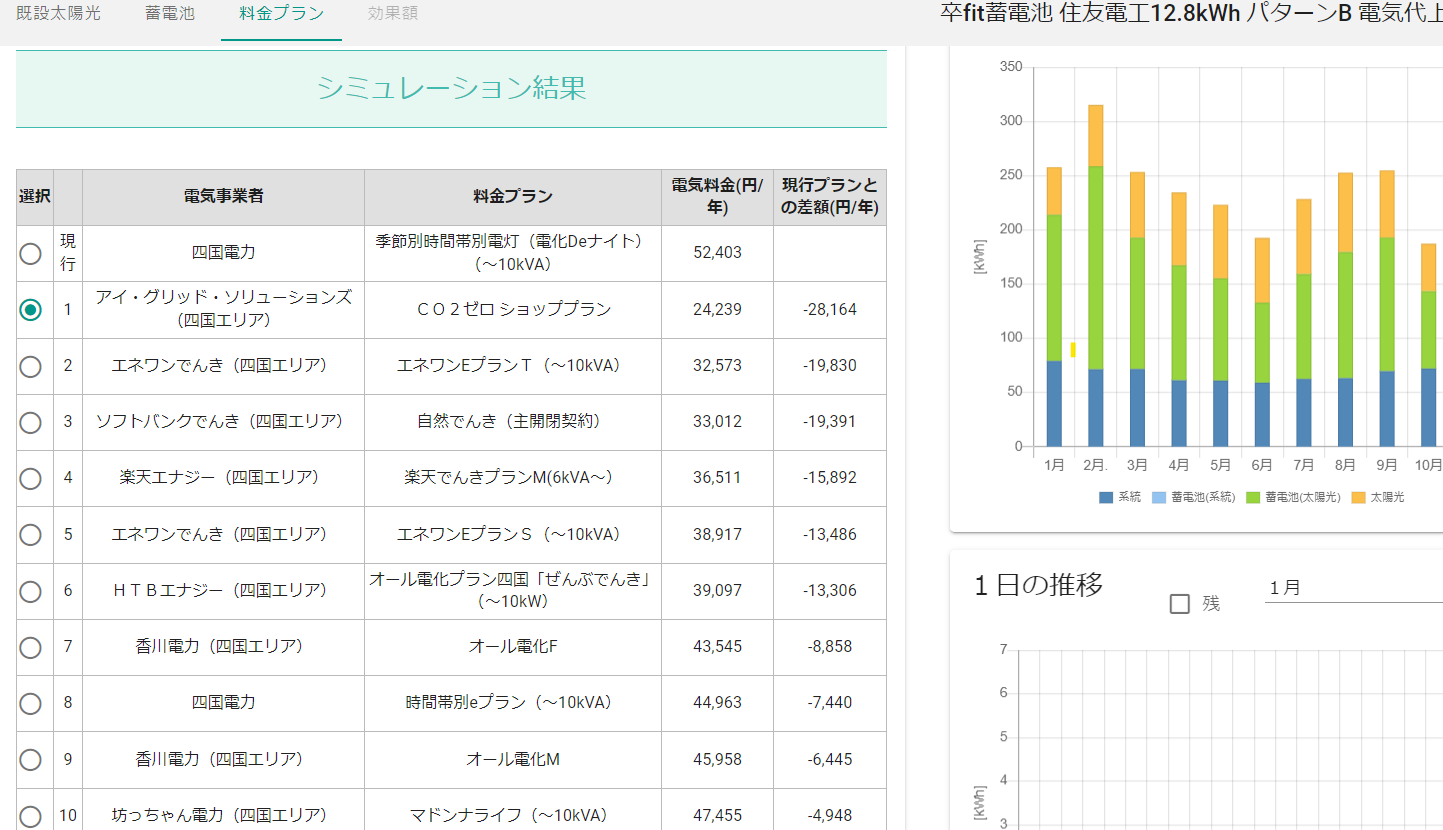Click the -13,486 difference cell
Screen dimensions: 1443x830
pos(830,535)
